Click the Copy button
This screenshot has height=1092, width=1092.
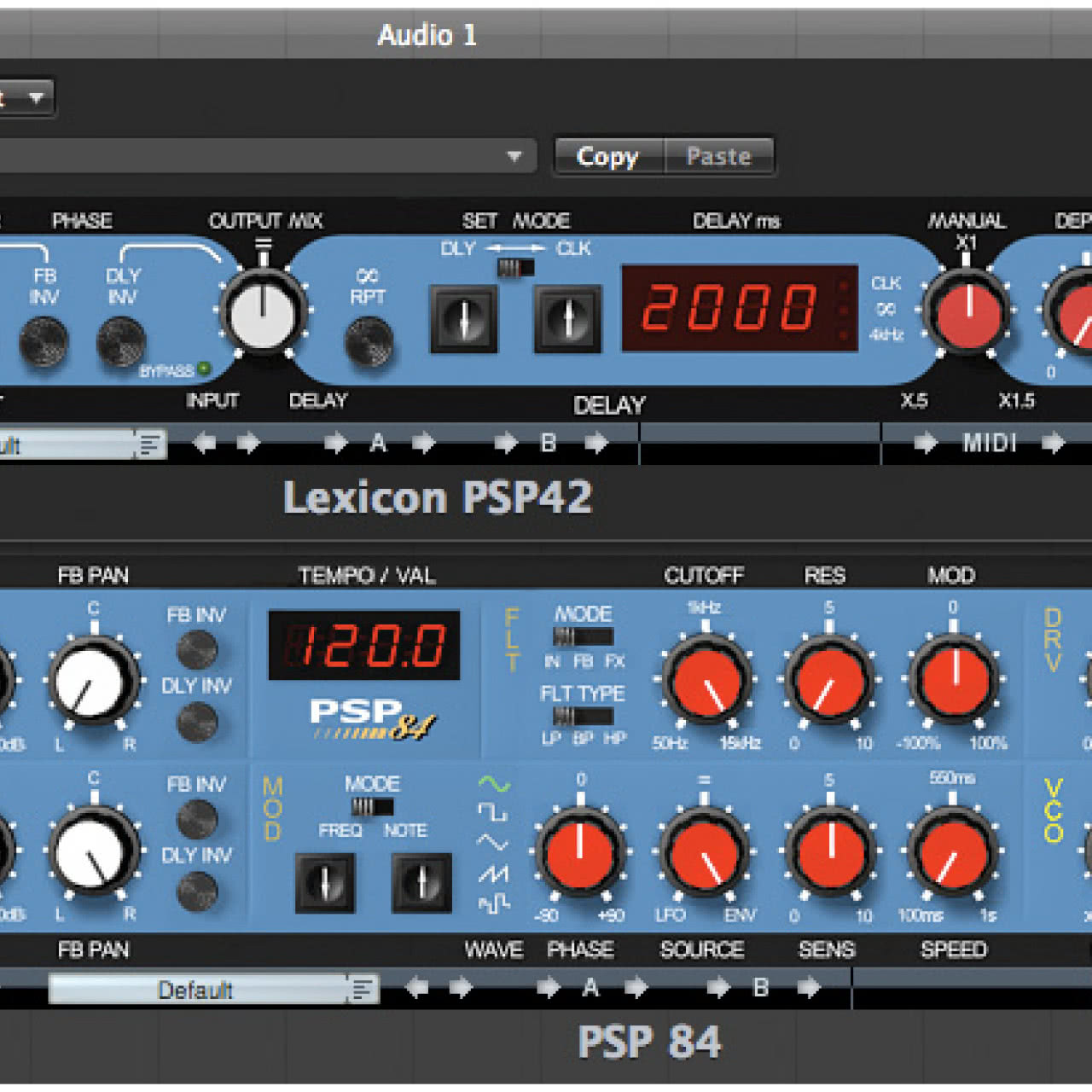pyautogui.click(x=607, y=156)
